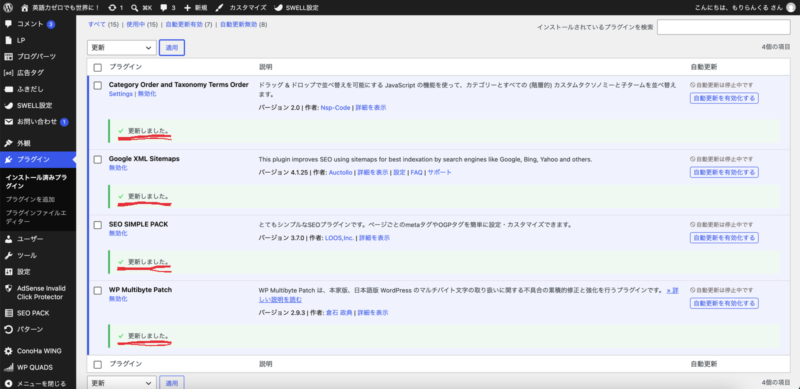Click the WP QUADS chart icon
The image size is (800, 389).
pyautogui.click(x=8, y=367)
